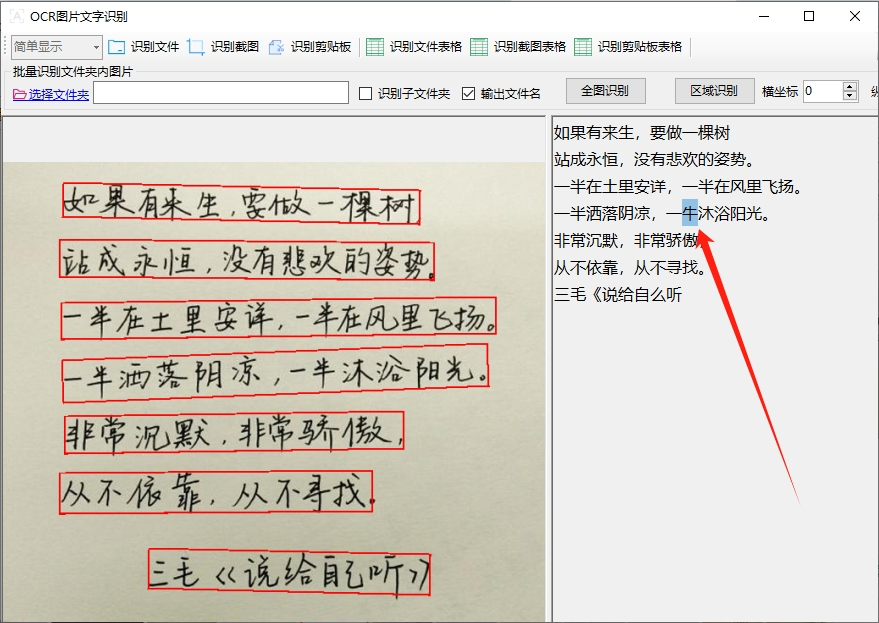Open 识别文件表格 table recognition from file
This screenshot has height=623, width=879.
click(377, 45)
